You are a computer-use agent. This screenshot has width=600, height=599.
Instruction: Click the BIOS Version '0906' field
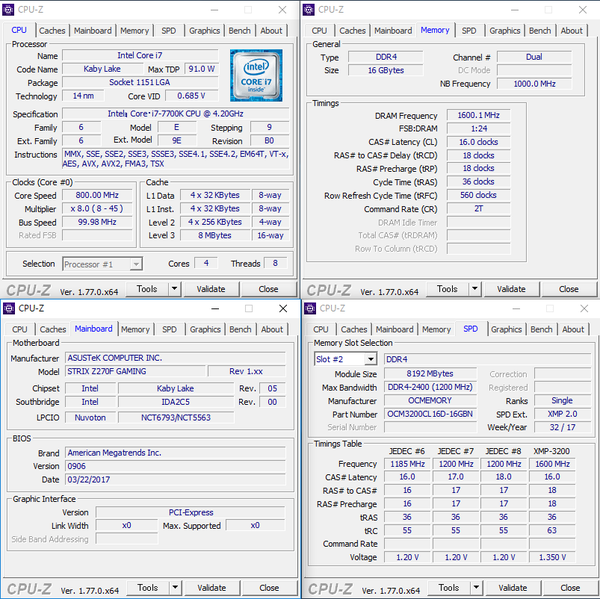pos(175,466)
